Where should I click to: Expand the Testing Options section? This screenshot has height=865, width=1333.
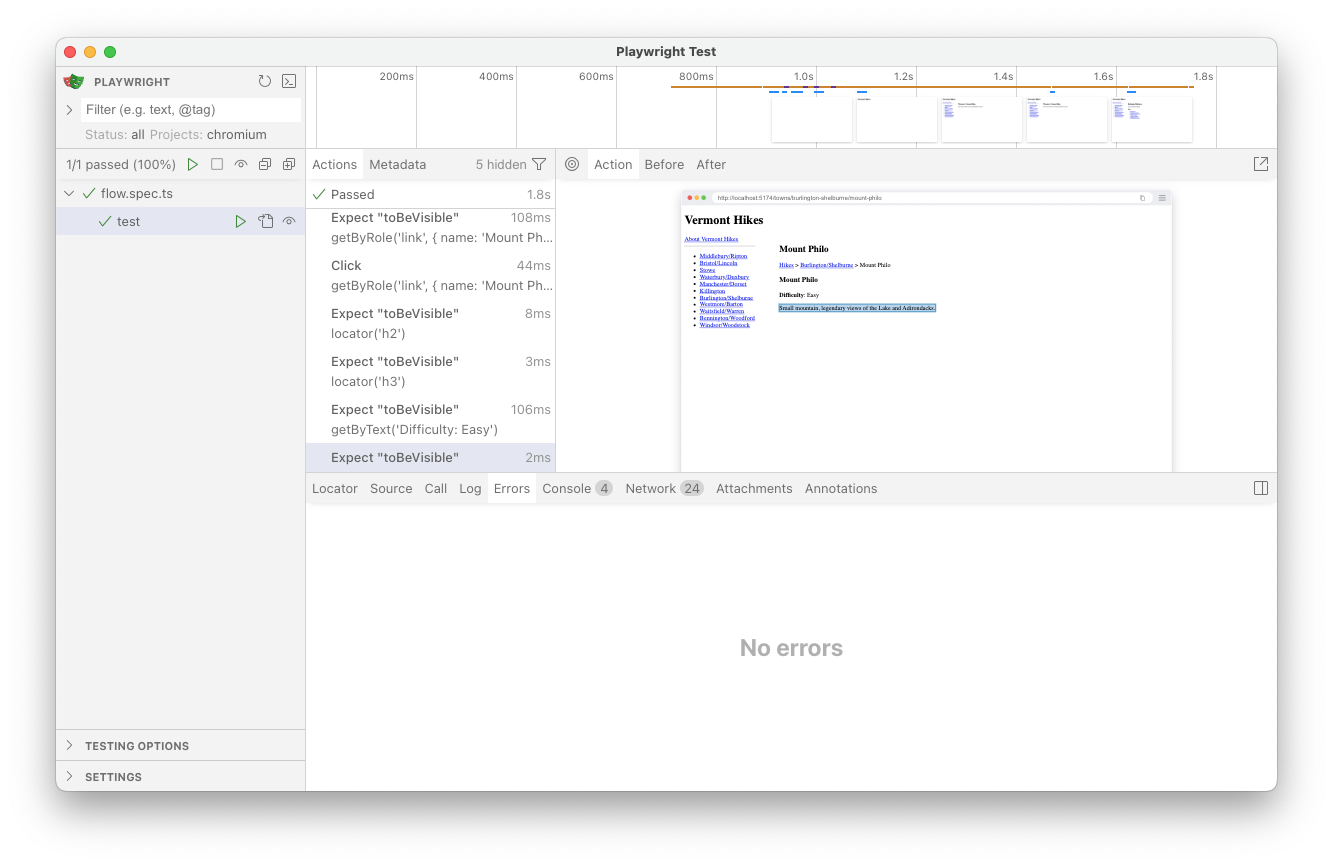[137, 746]
